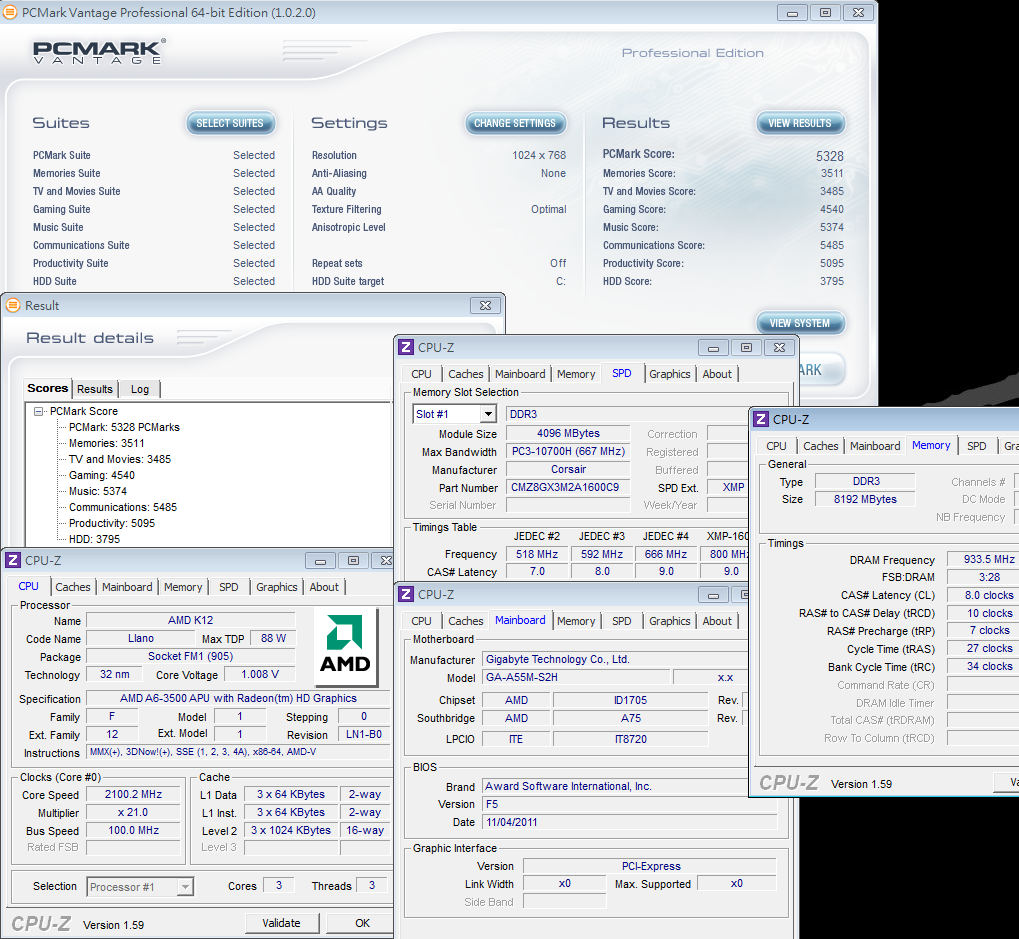Click the '3 x 1024 KBytes' Level 2 cache value

tap(290, 830)
